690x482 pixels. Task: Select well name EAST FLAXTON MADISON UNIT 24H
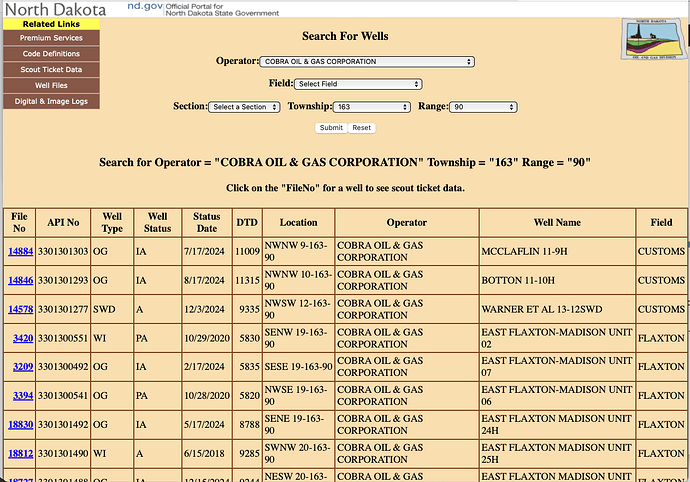(557, 425)
